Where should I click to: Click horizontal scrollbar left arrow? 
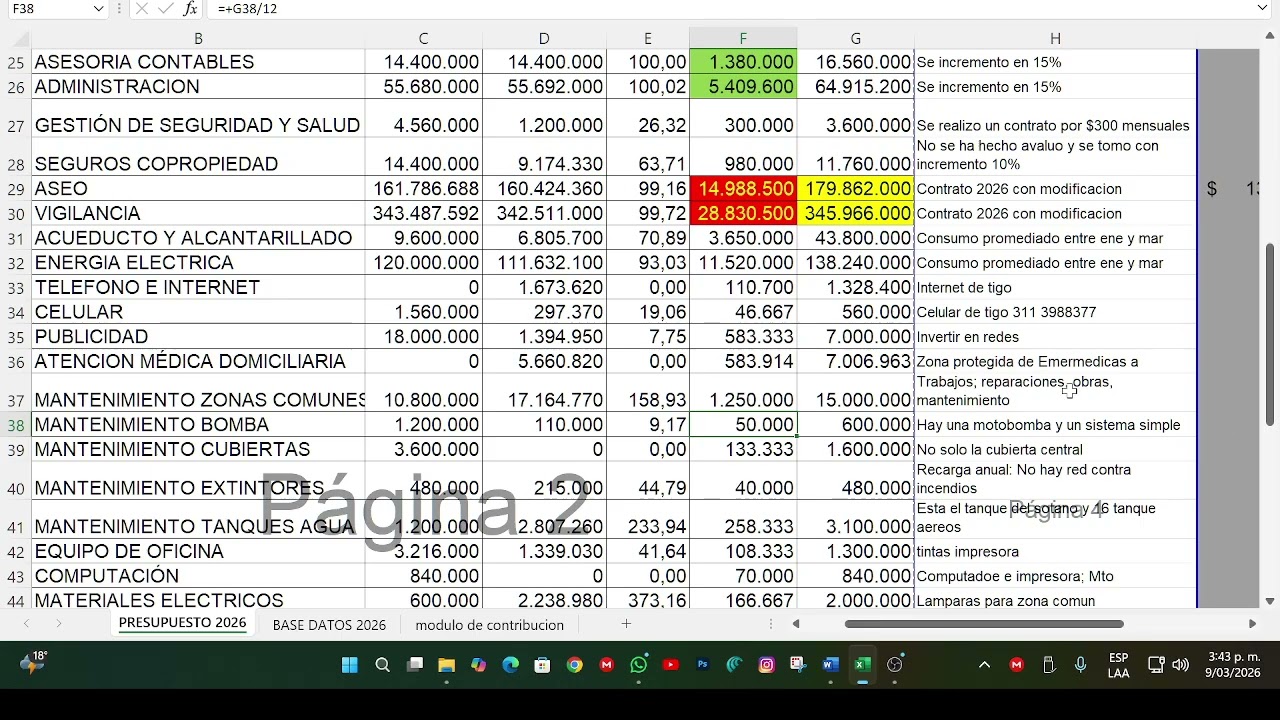point(796,624)
